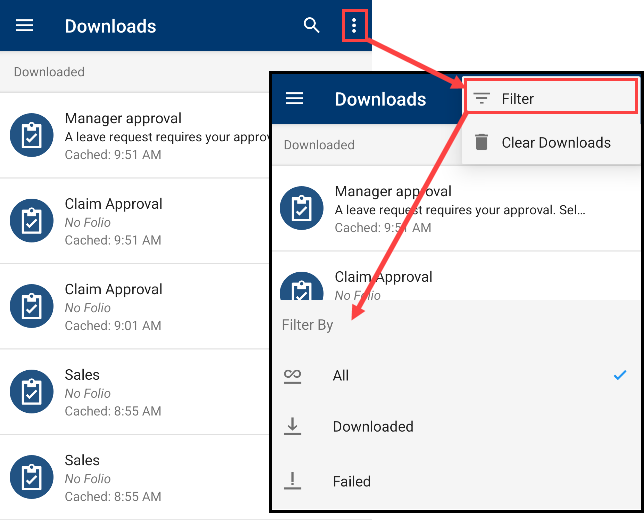Viewport: 644px width, 520px height.
Task: Choose Clear Downloads menu entry
Action: 551,143
